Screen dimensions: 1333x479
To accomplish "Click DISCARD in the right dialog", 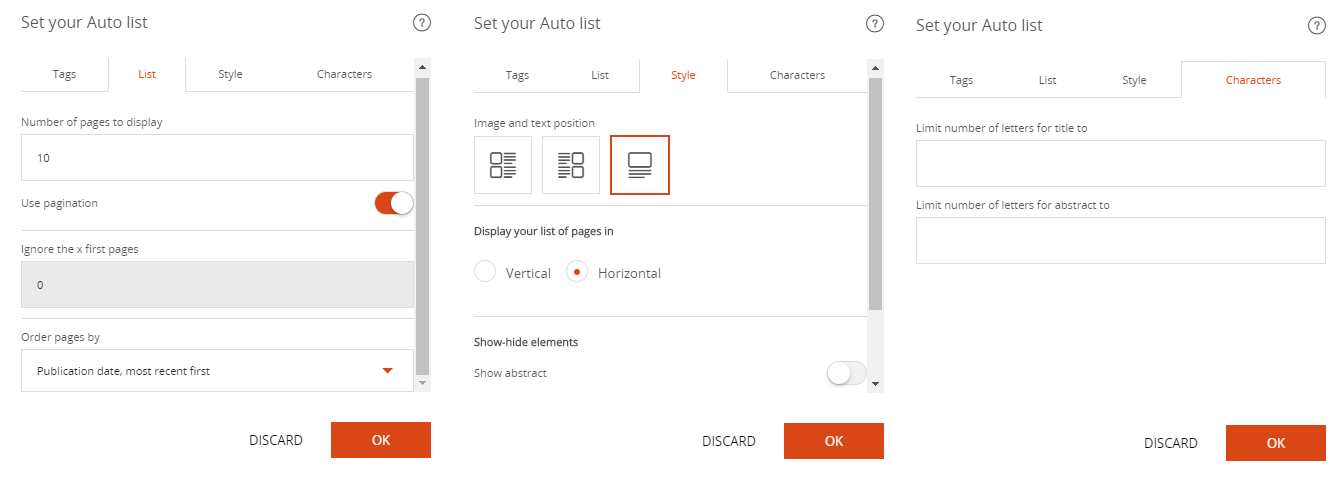I will click(x=1171, y=443).
